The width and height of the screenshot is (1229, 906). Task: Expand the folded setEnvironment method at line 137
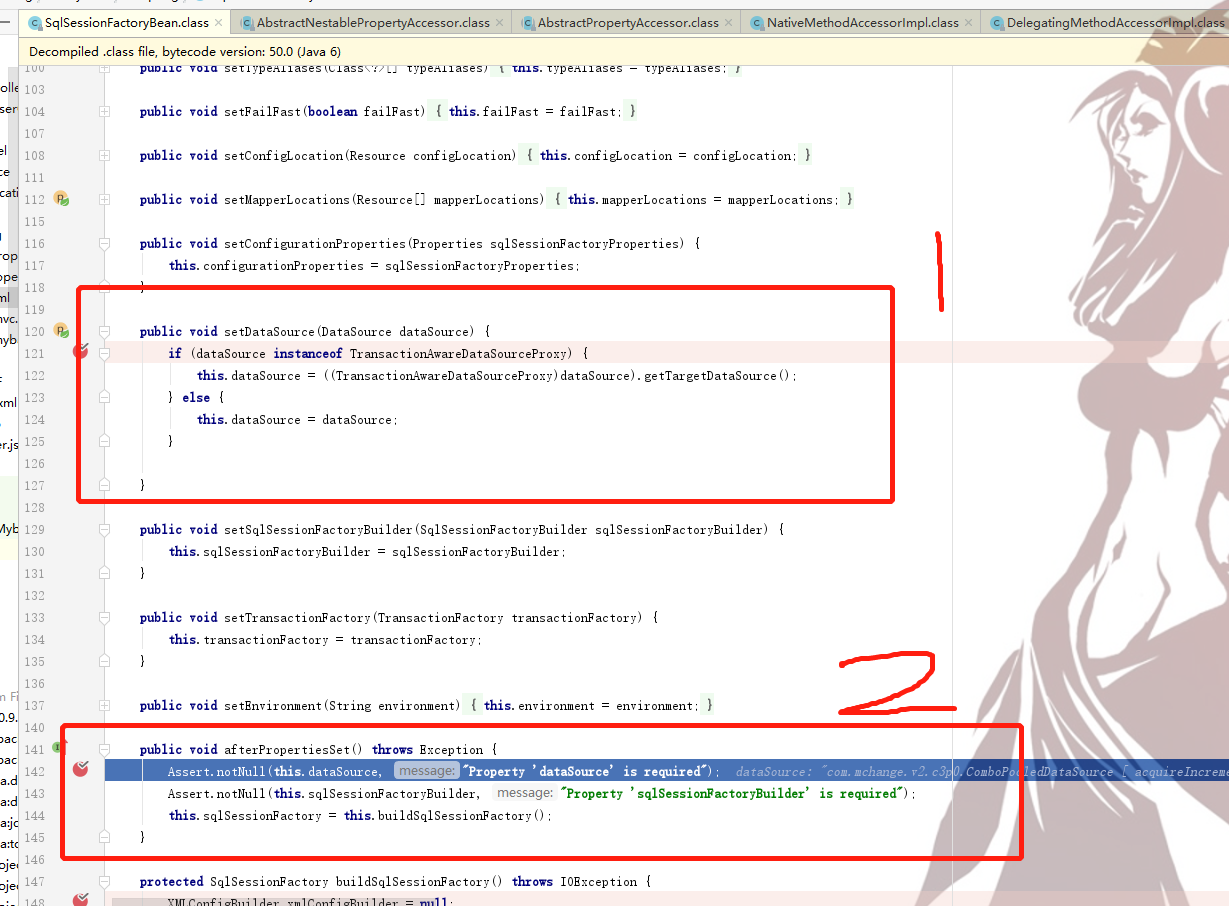[x=104, y=705]
